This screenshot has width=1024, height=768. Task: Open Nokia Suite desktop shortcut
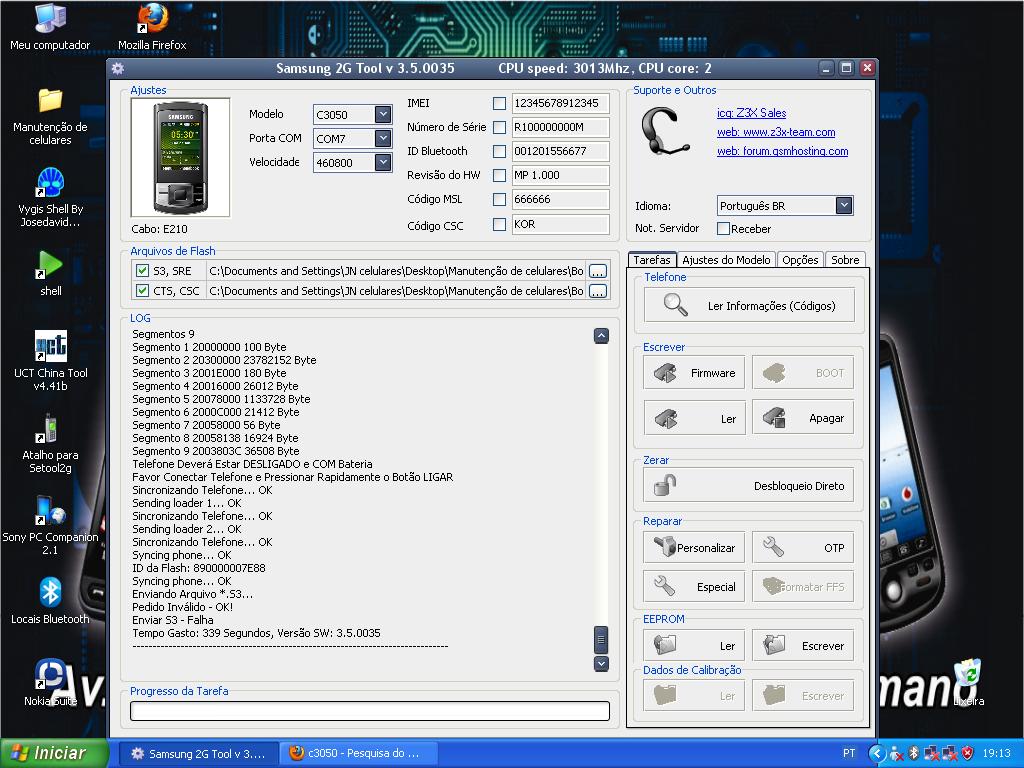tap(50, 682)
